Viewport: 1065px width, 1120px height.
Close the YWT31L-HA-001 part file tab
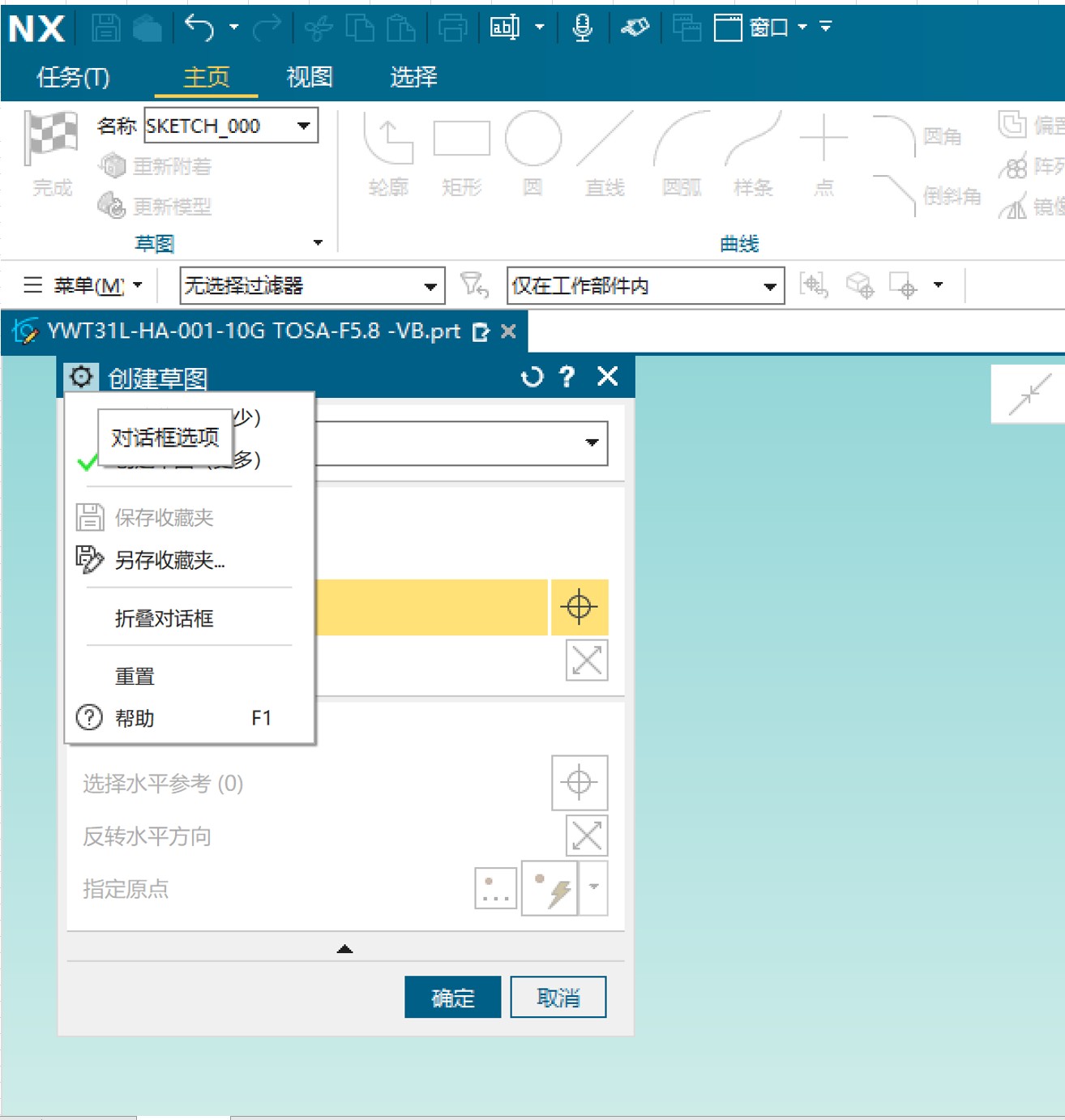[508, 331]
